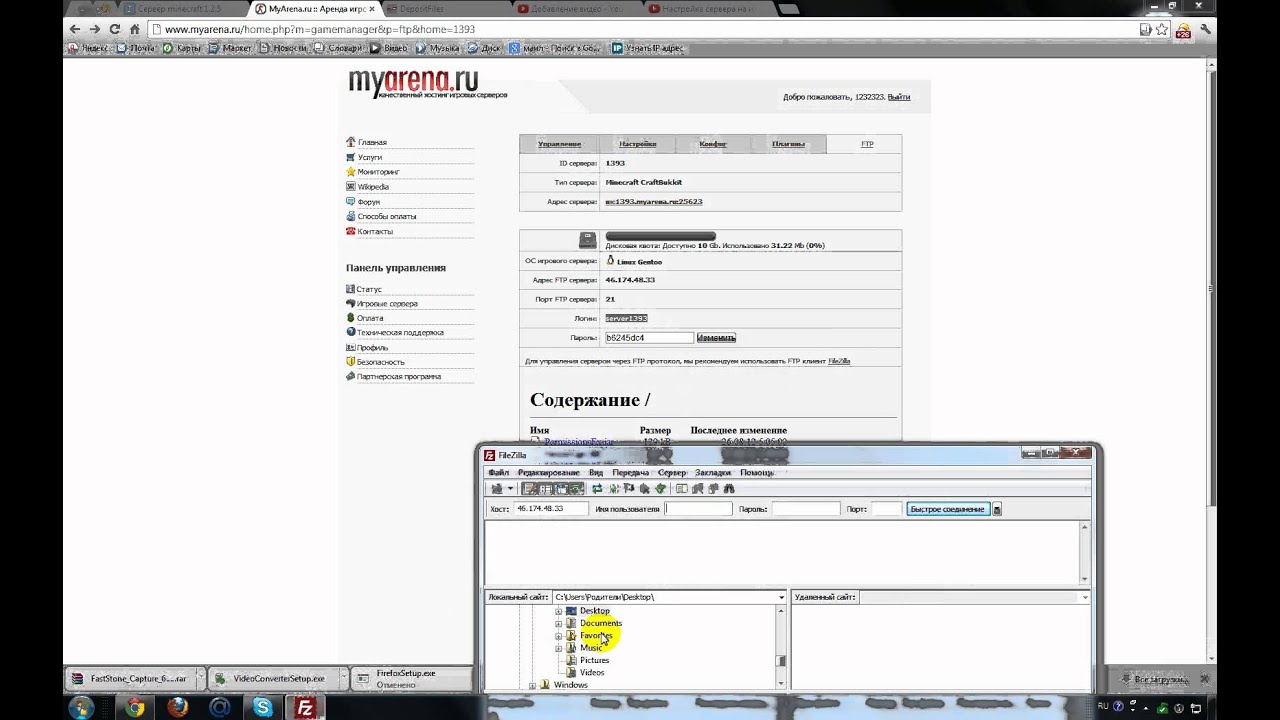
Task: Open the Помощь menu in FileZilla
Action: click(757, 472)
